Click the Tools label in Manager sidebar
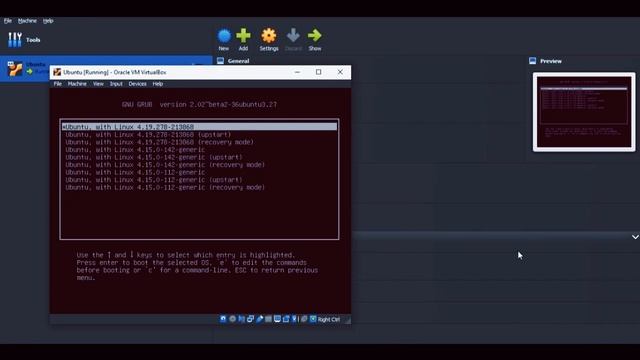This screenshot has width=640, height=360. tap(33, 40)
